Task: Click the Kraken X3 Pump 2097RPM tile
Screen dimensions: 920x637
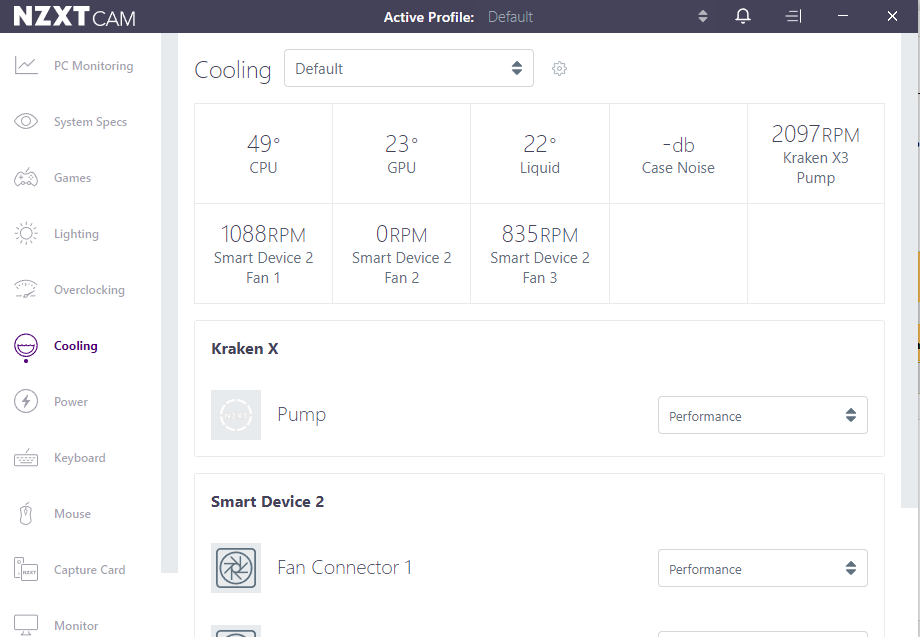Action: [x=816, y=154]
